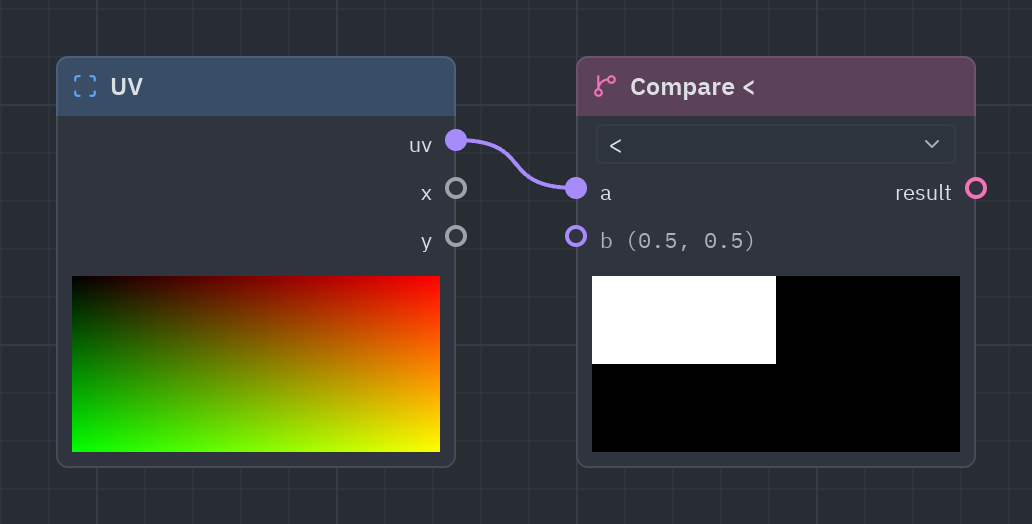Click the Compare black-and-white preview thumbnail
1032x524 pixels.
[x=776, y=364]
